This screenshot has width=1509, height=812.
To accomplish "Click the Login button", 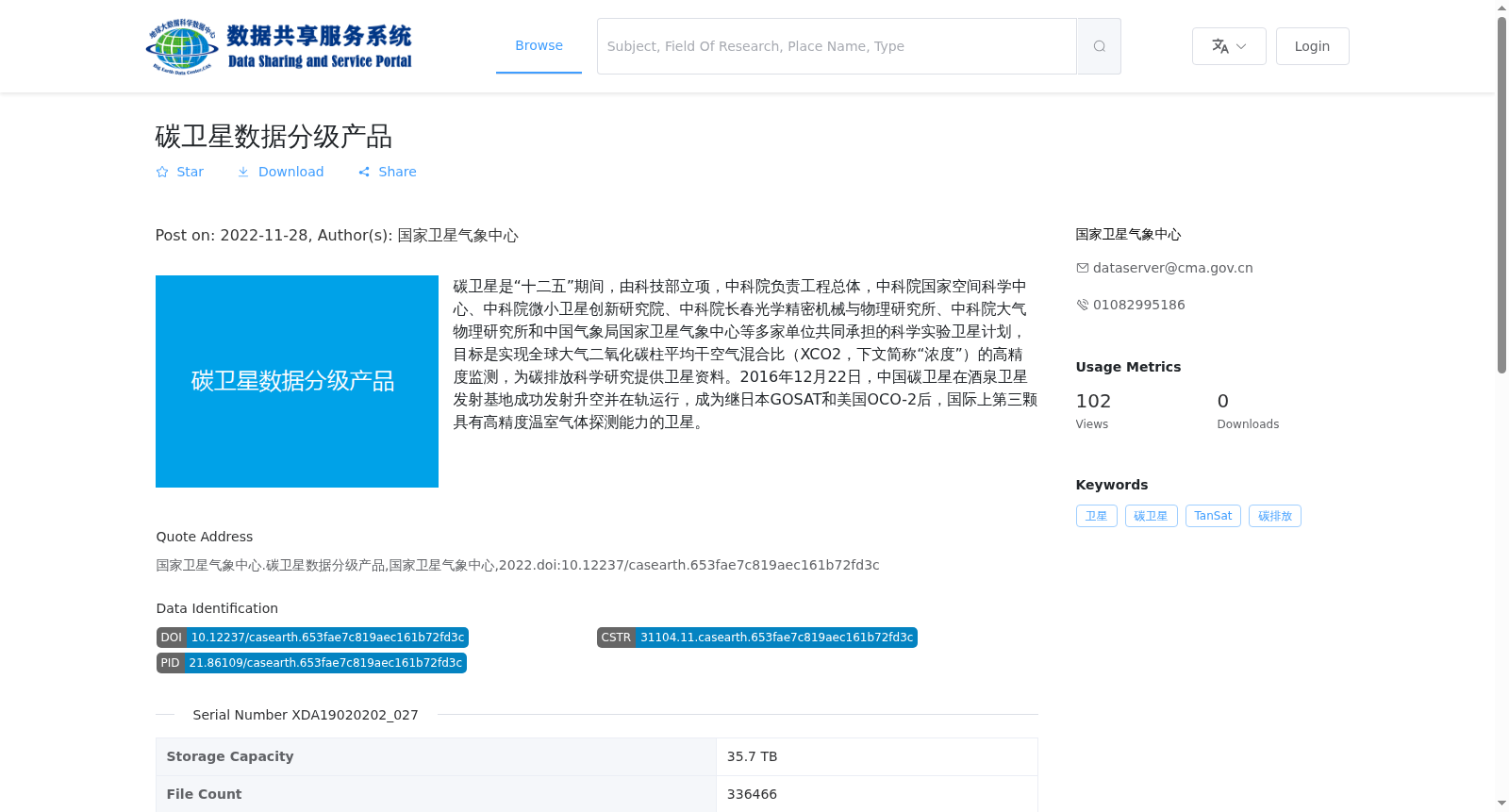I will [1312, 46].
